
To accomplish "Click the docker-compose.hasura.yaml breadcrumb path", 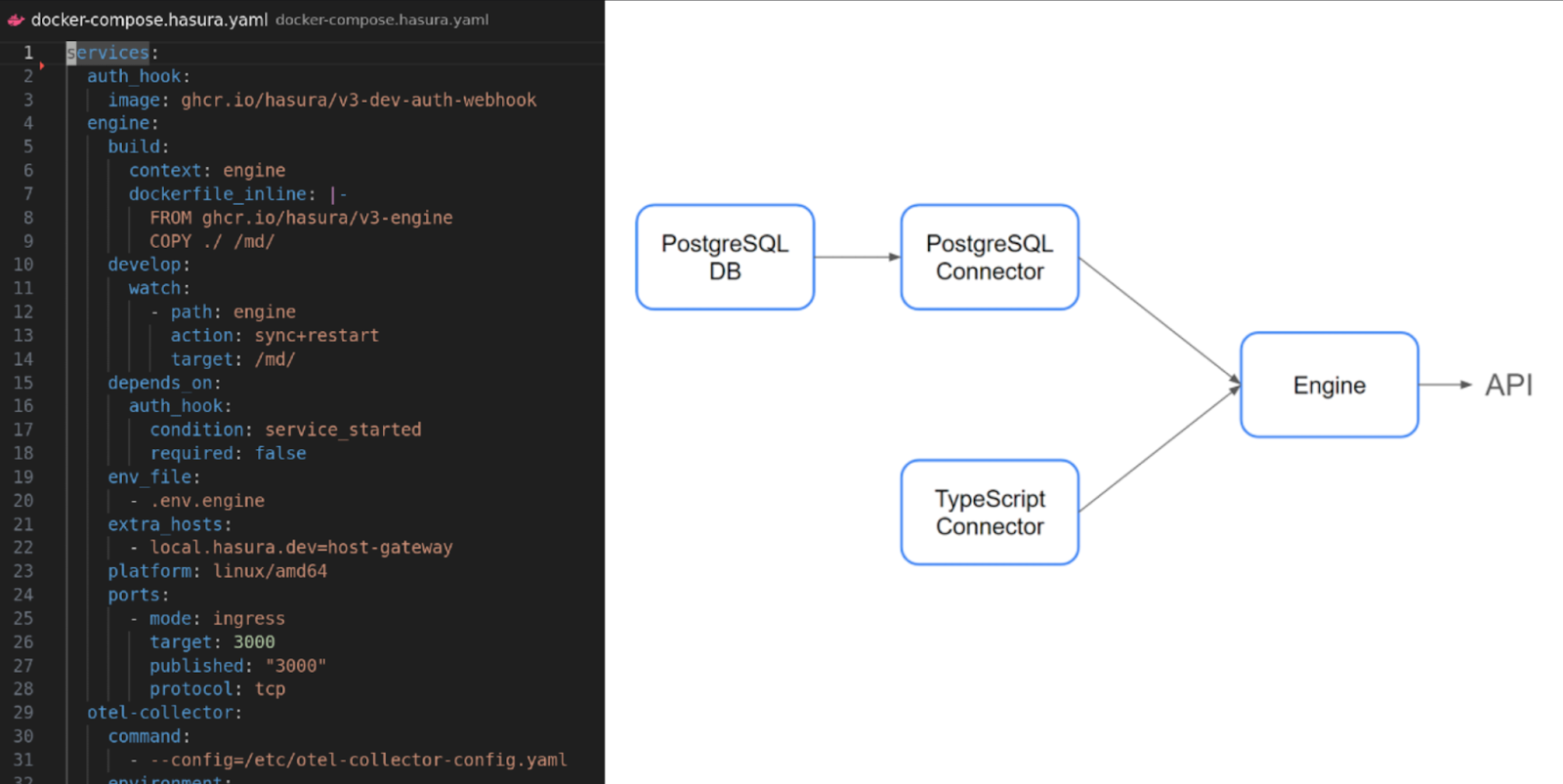I will click(x=382, y=20).
